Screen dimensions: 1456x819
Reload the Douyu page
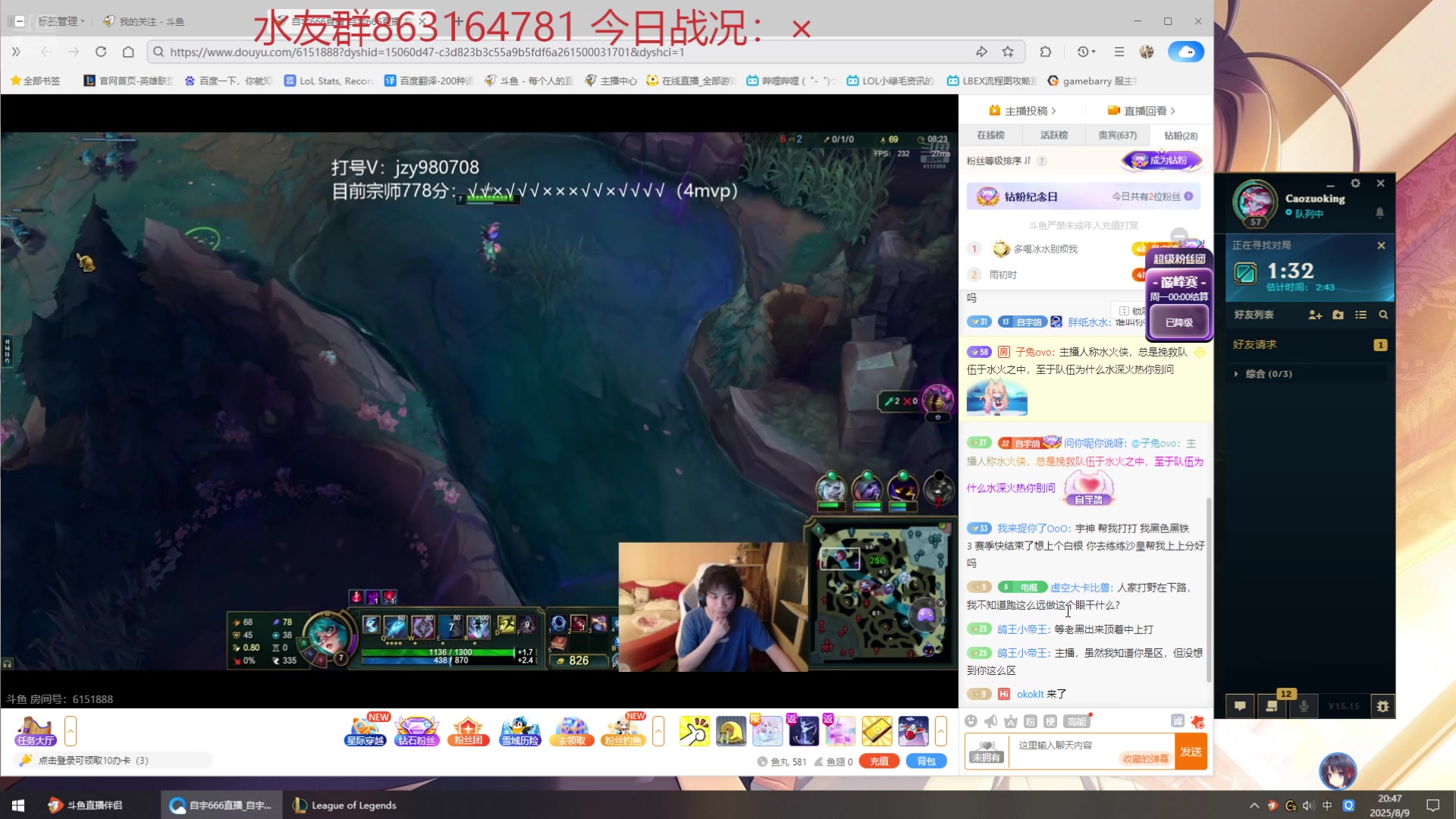tap(101, 52)
